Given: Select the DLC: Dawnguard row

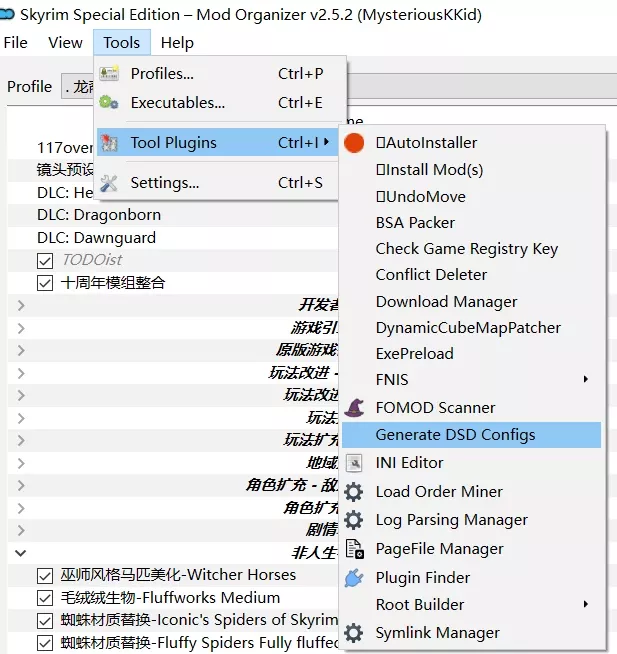Looking at the screenshot, I should [173, 238].
